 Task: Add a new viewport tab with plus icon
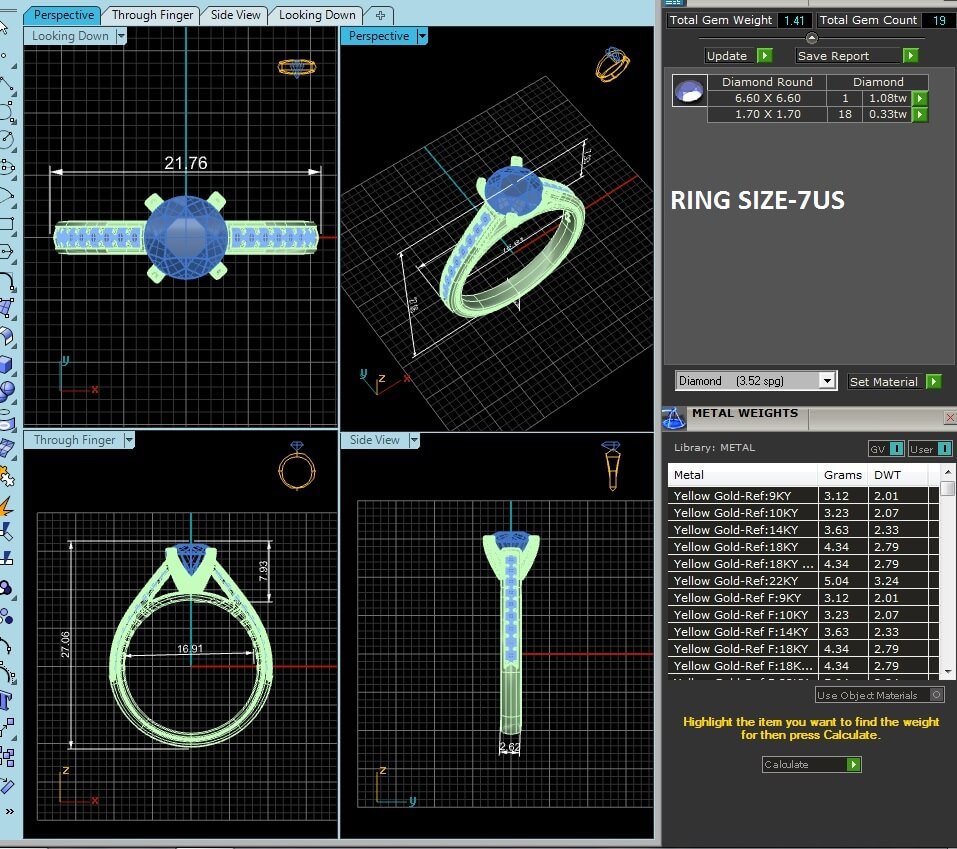tap(380, 15)
